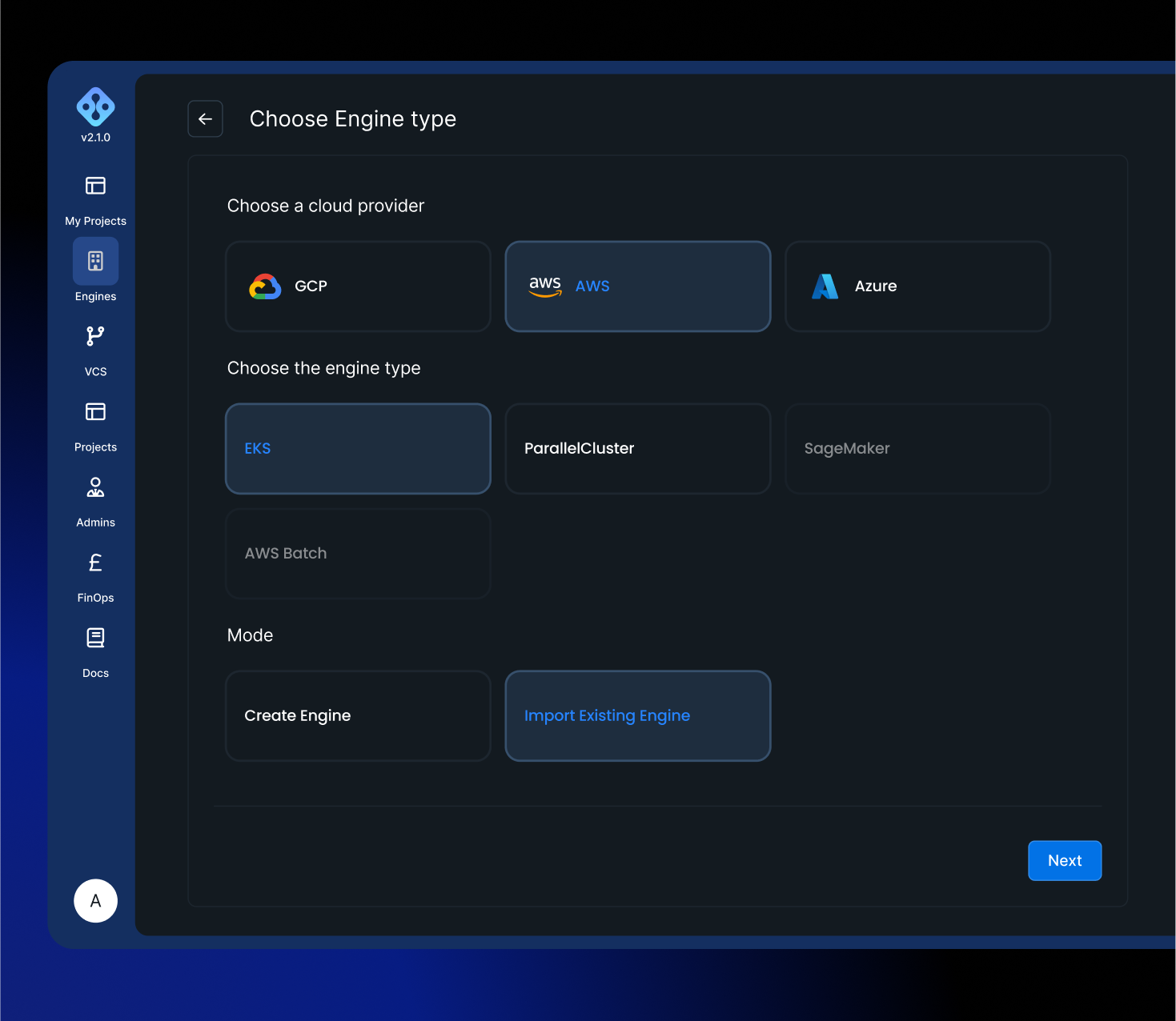Select AWS as cloud provider
The height and width of the screenshot is (1021, 1176).
point(638,286)
